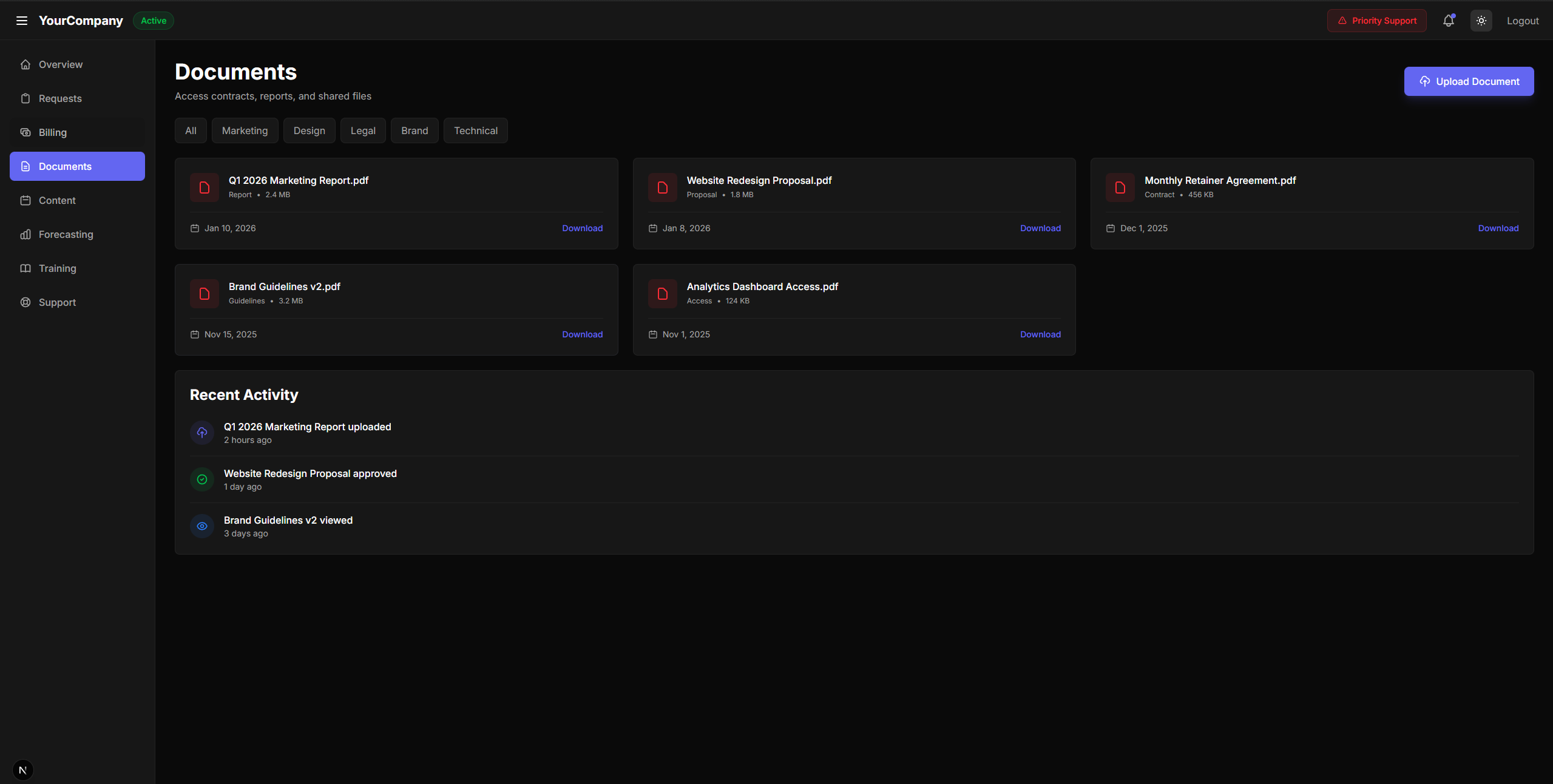The height and width of the screenshot is (784, 1553).
Task: Click the eye icon beside Brand Guidelines viewed
Action: pos(202,526)
